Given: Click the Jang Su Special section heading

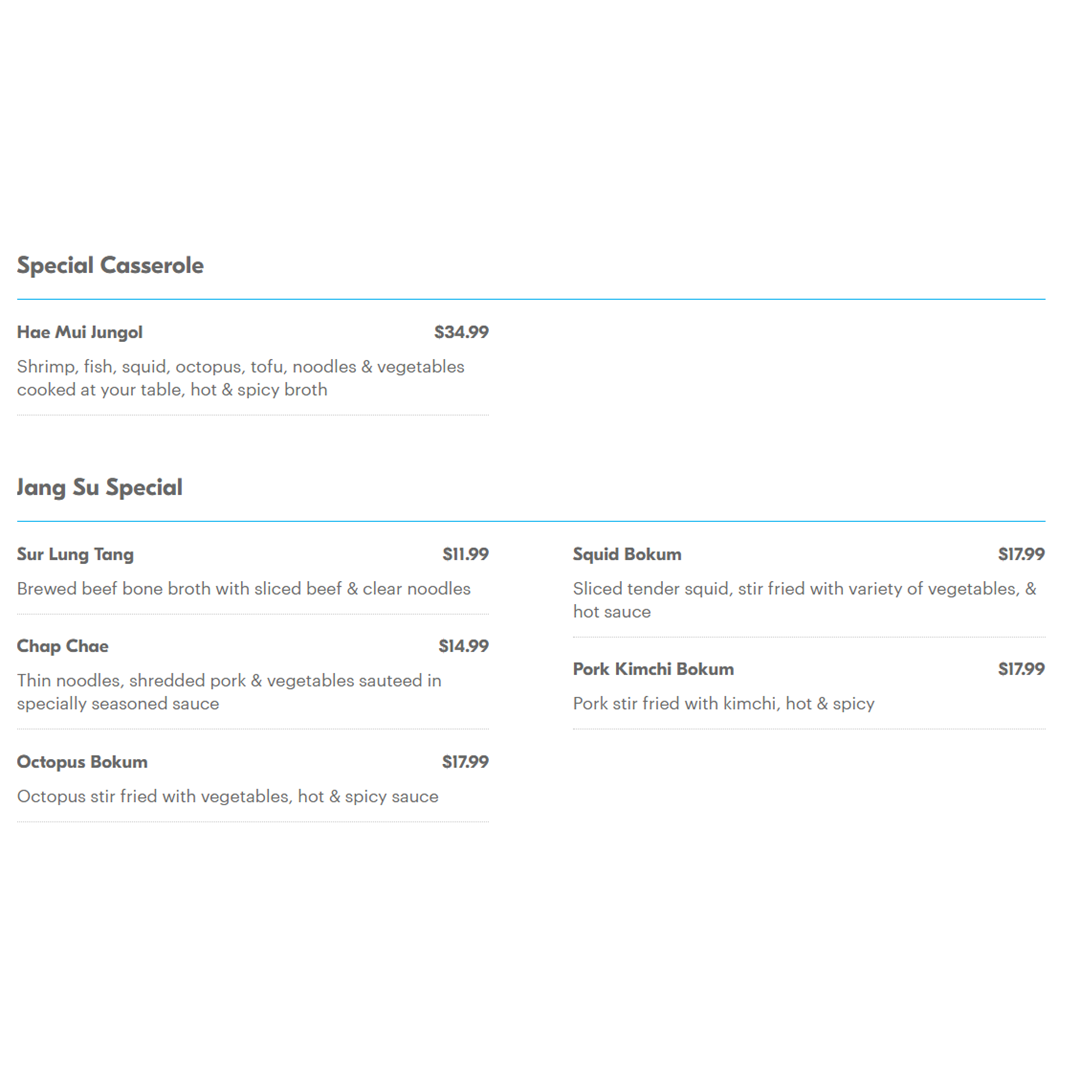Looking at the screenshot, I should (x=100, y=488).
